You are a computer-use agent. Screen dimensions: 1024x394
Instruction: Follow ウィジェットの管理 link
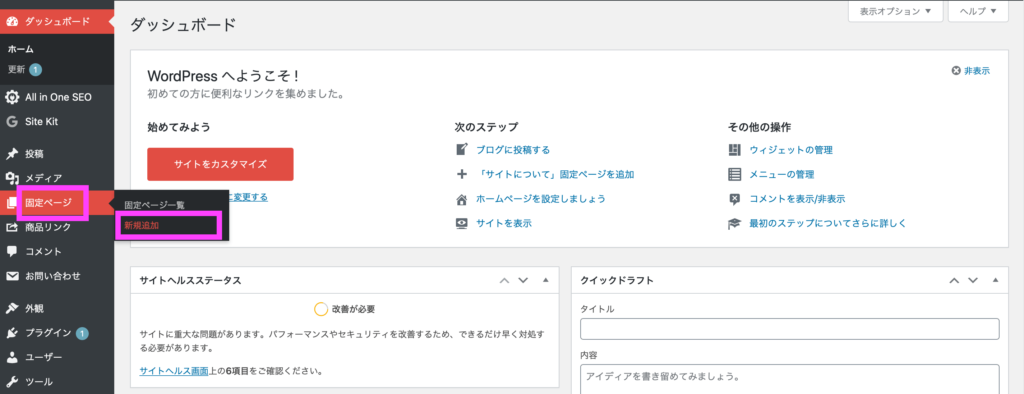point(791,150)
